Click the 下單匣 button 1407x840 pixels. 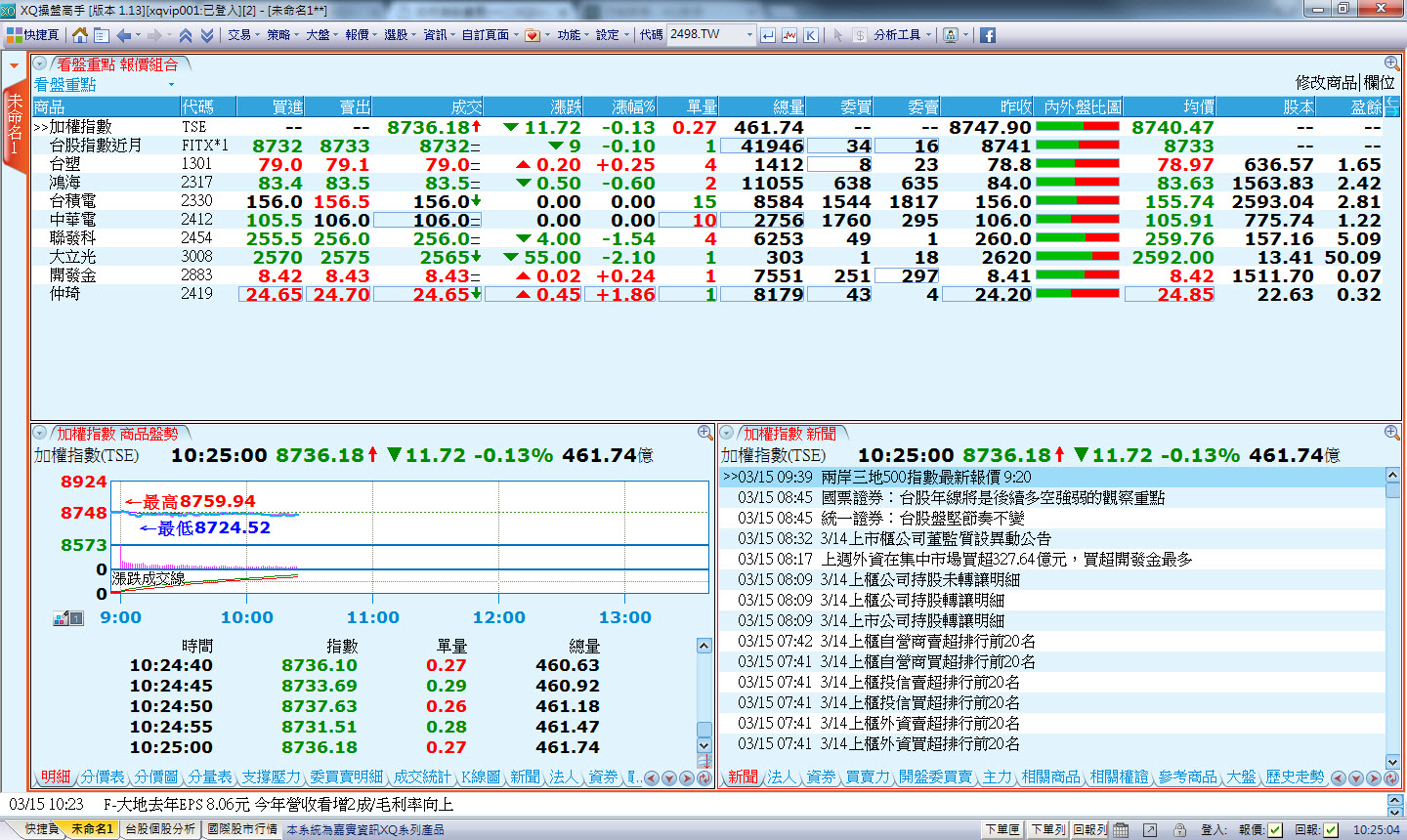(1002, 829)
